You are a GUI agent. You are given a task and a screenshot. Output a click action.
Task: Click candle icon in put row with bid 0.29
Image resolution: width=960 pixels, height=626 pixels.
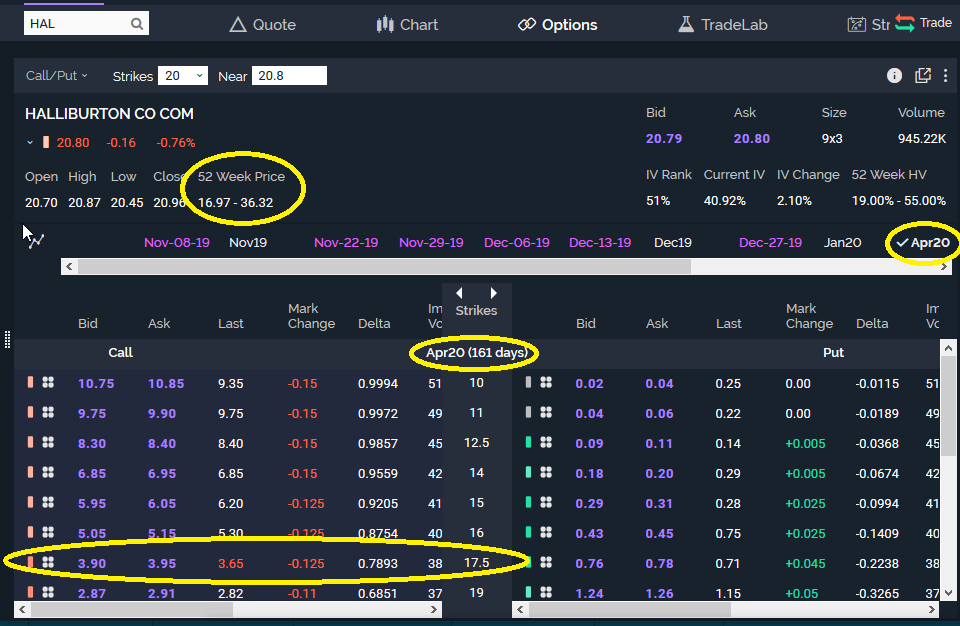point(528,502)
